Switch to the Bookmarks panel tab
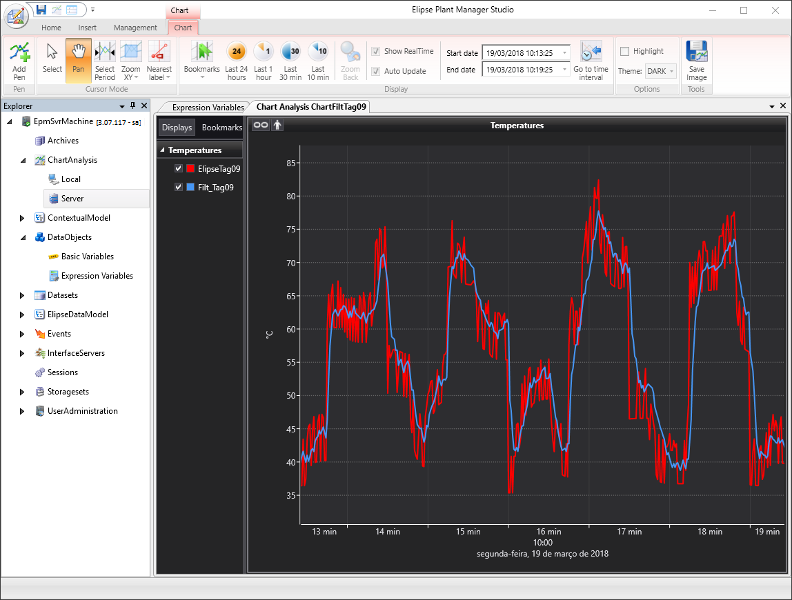This screenshot has width=792, height=600. click(x=222, y=127)
